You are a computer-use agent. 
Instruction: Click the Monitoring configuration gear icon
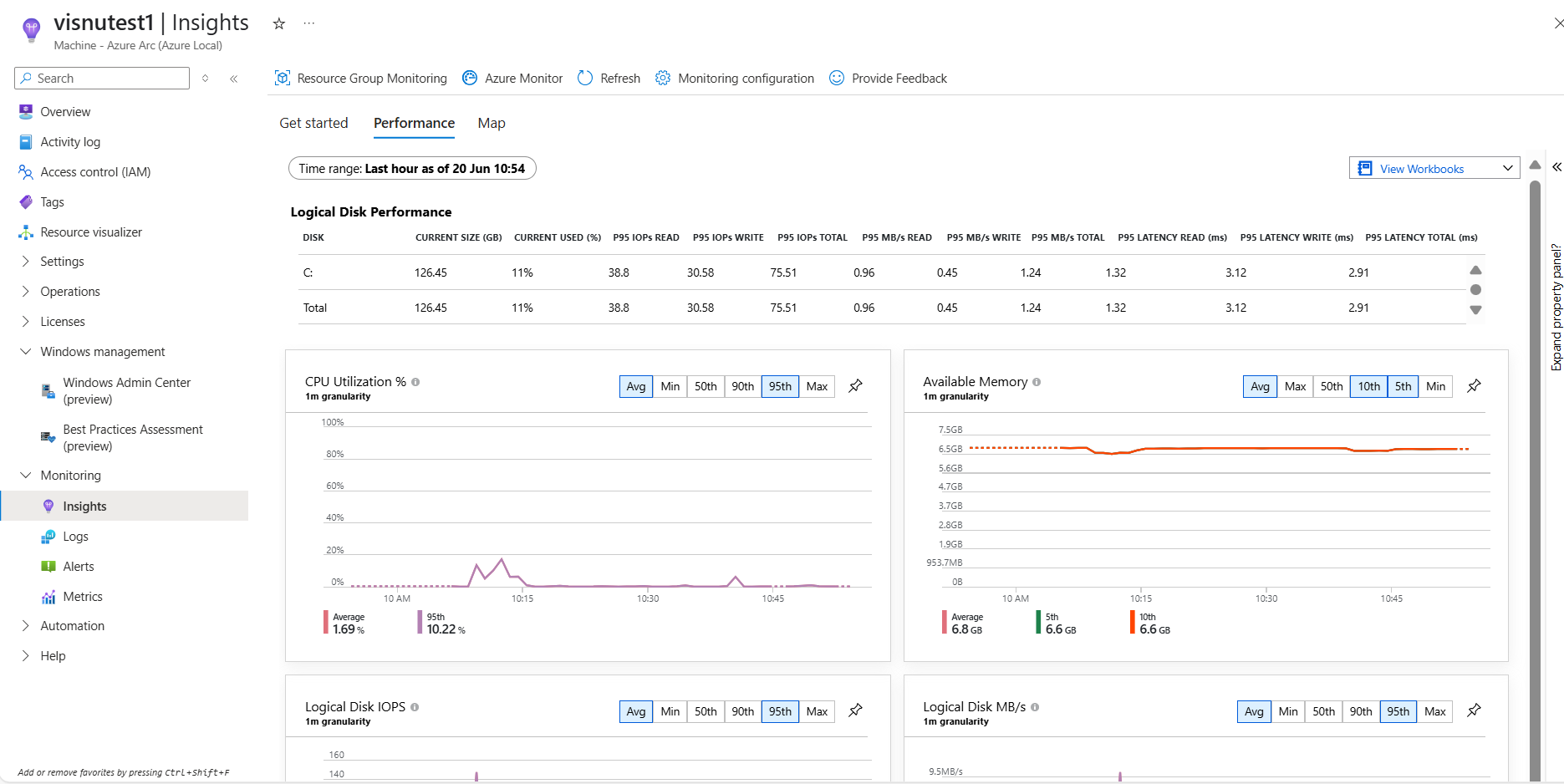663,78
